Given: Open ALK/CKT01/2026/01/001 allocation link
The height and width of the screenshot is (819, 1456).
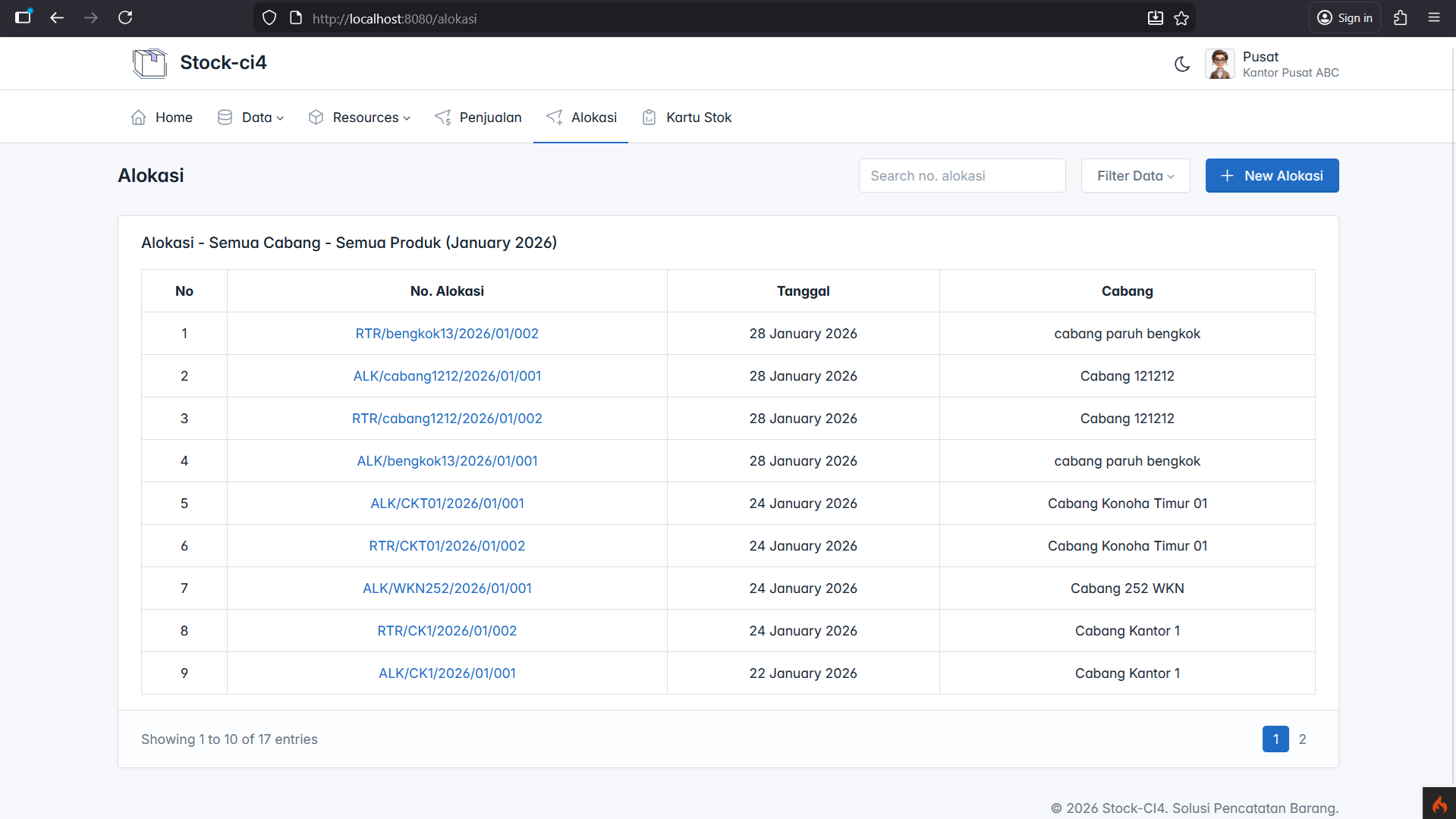Looking at the screenshot, I should [447, 504].
